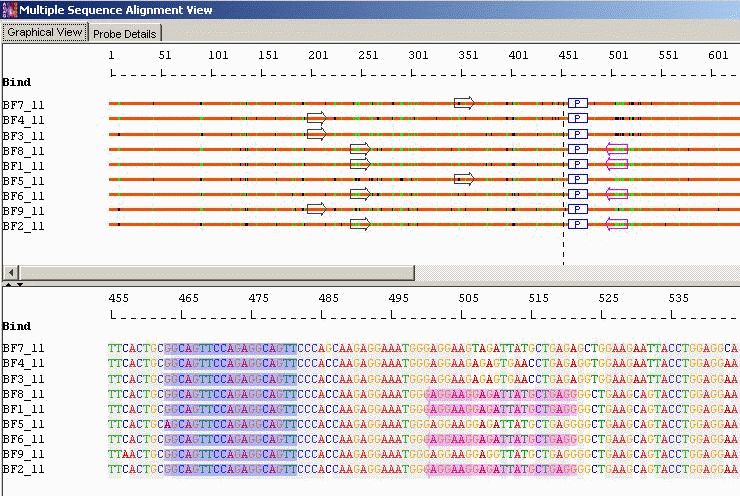This screenshot has height=496, width=740.
Task: Select the BF4_11 label in graphical view
Action: point(23,120)
